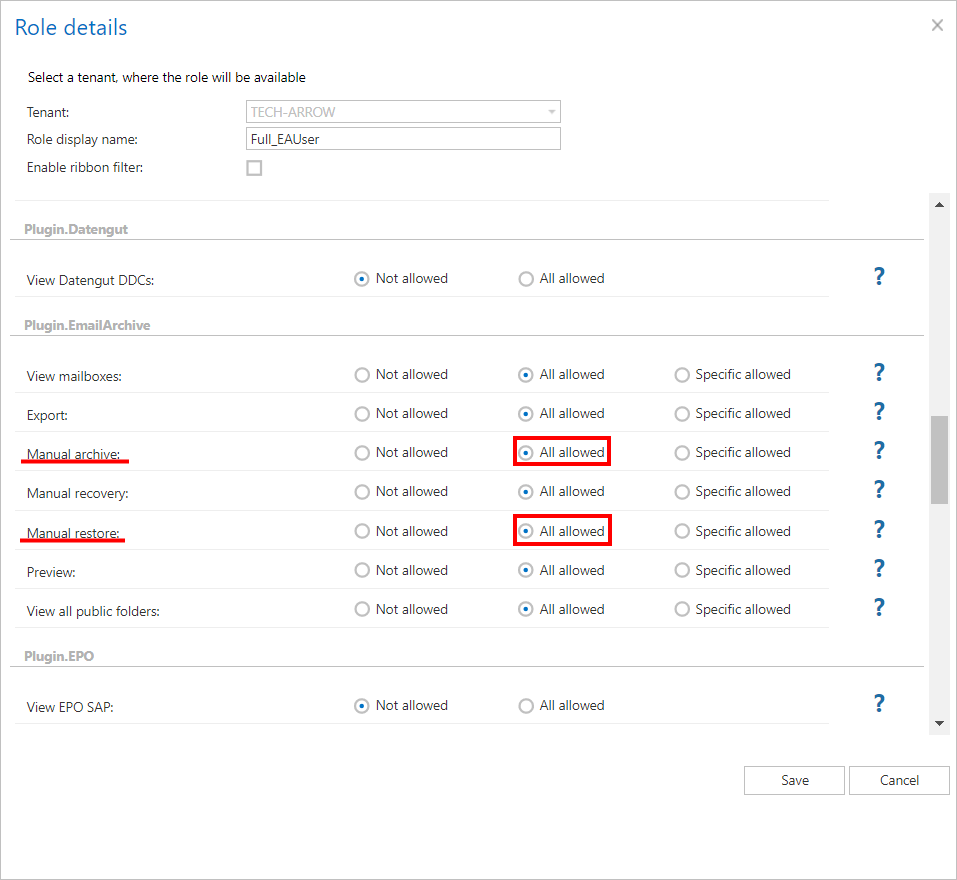Open help for View mailboxes row
957x880 pixels.
pyautogui.click(x=879, y=373)
